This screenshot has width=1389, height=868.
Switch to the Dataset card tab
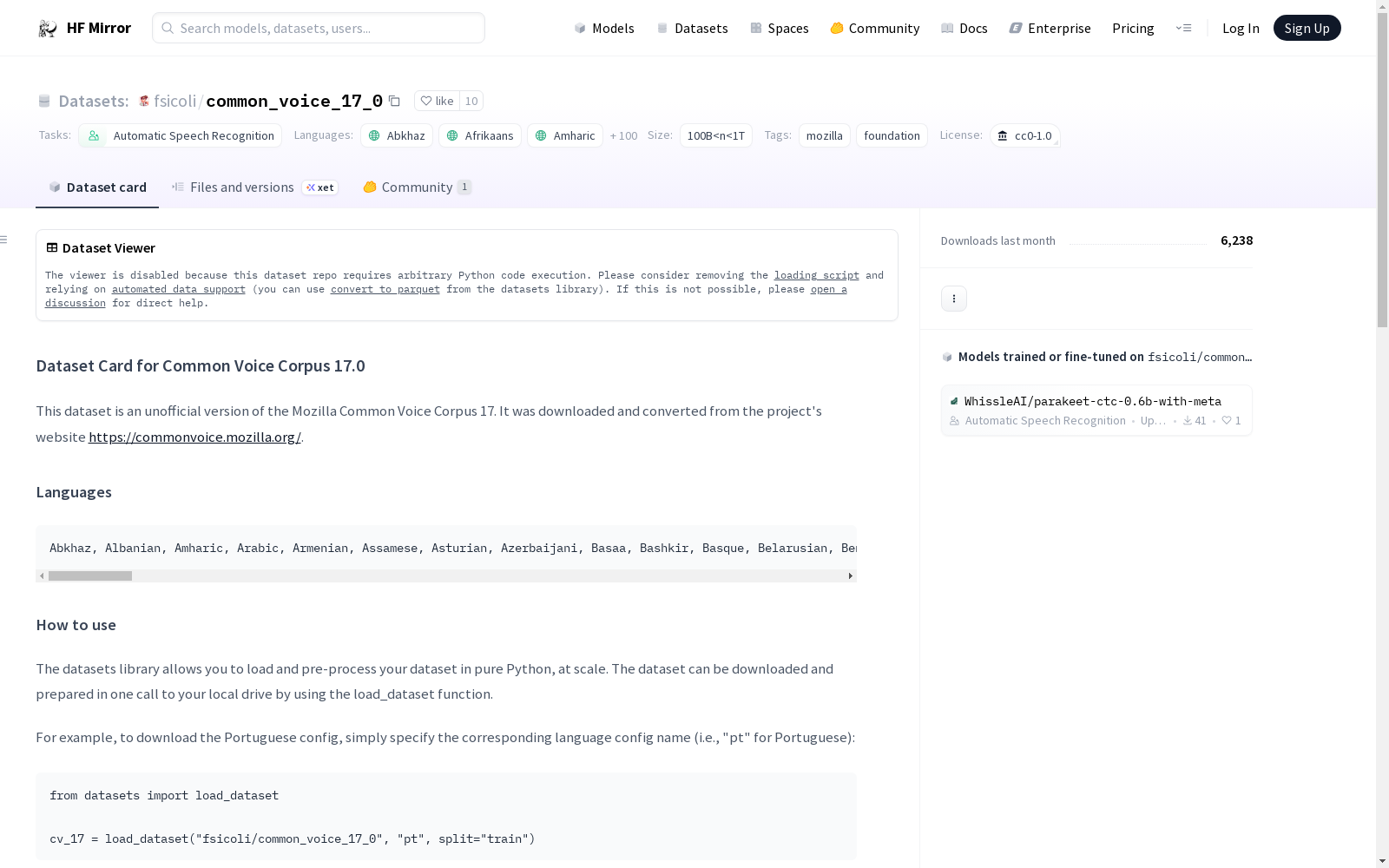(x=97, y=187)
